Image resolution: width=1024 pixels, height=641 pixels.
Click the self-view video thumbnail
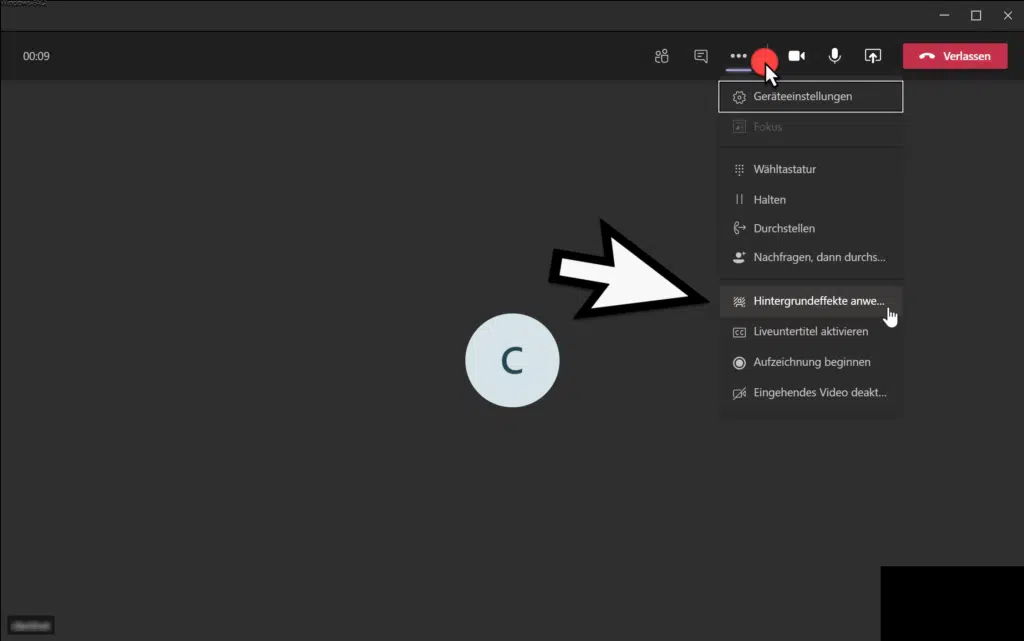[951, 603]
